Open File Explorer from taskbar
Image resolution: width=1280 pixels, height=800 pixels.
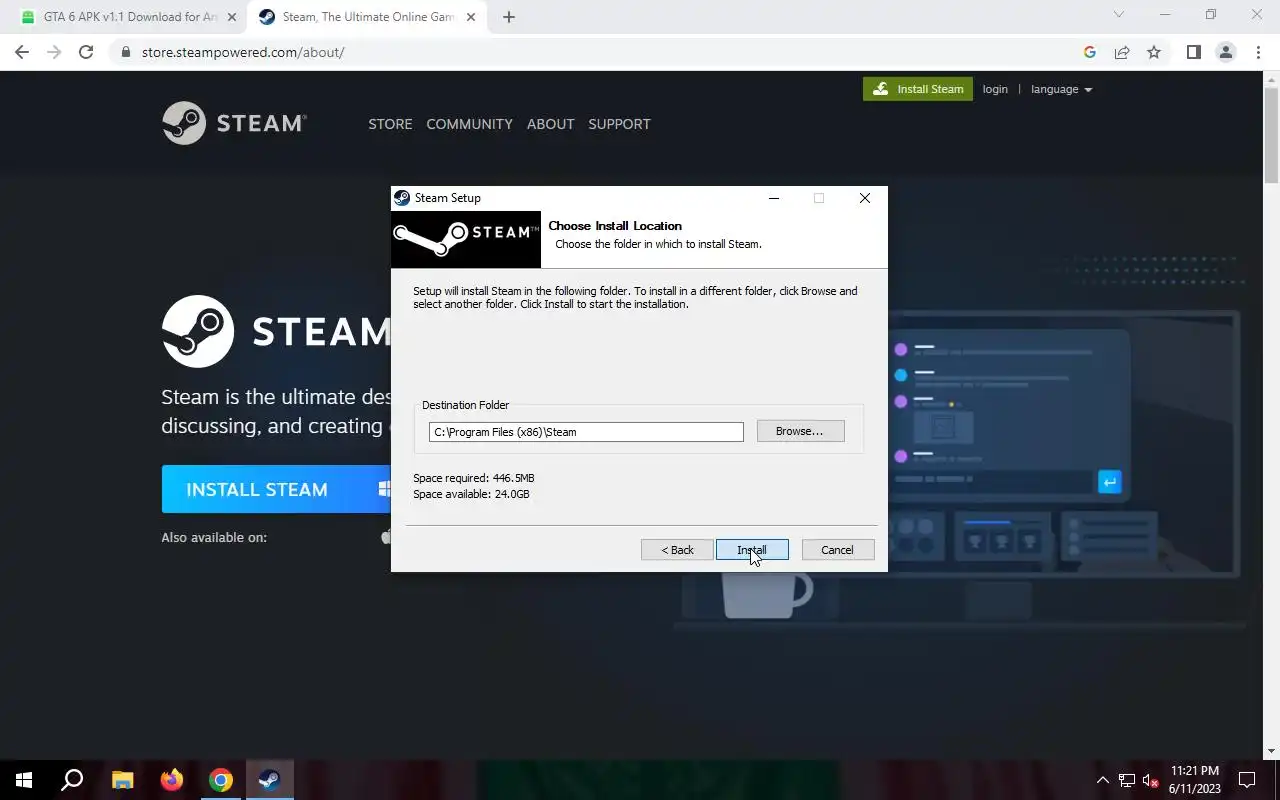tap(122, 780)
